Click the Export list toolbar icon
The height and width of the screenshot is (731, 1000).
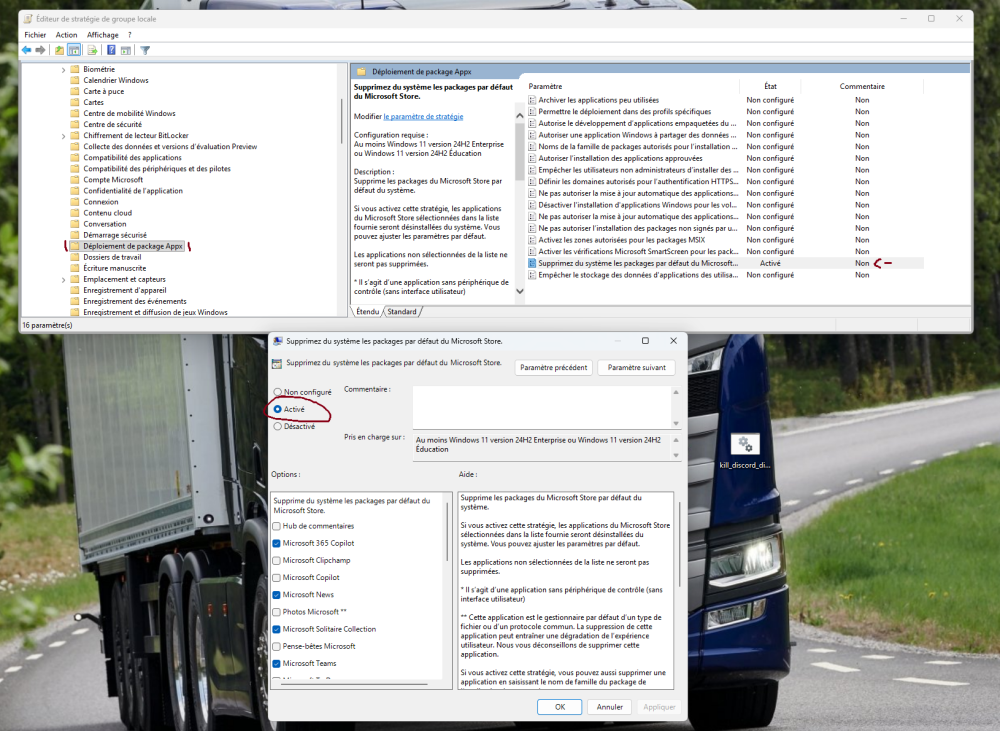point(92,50)
